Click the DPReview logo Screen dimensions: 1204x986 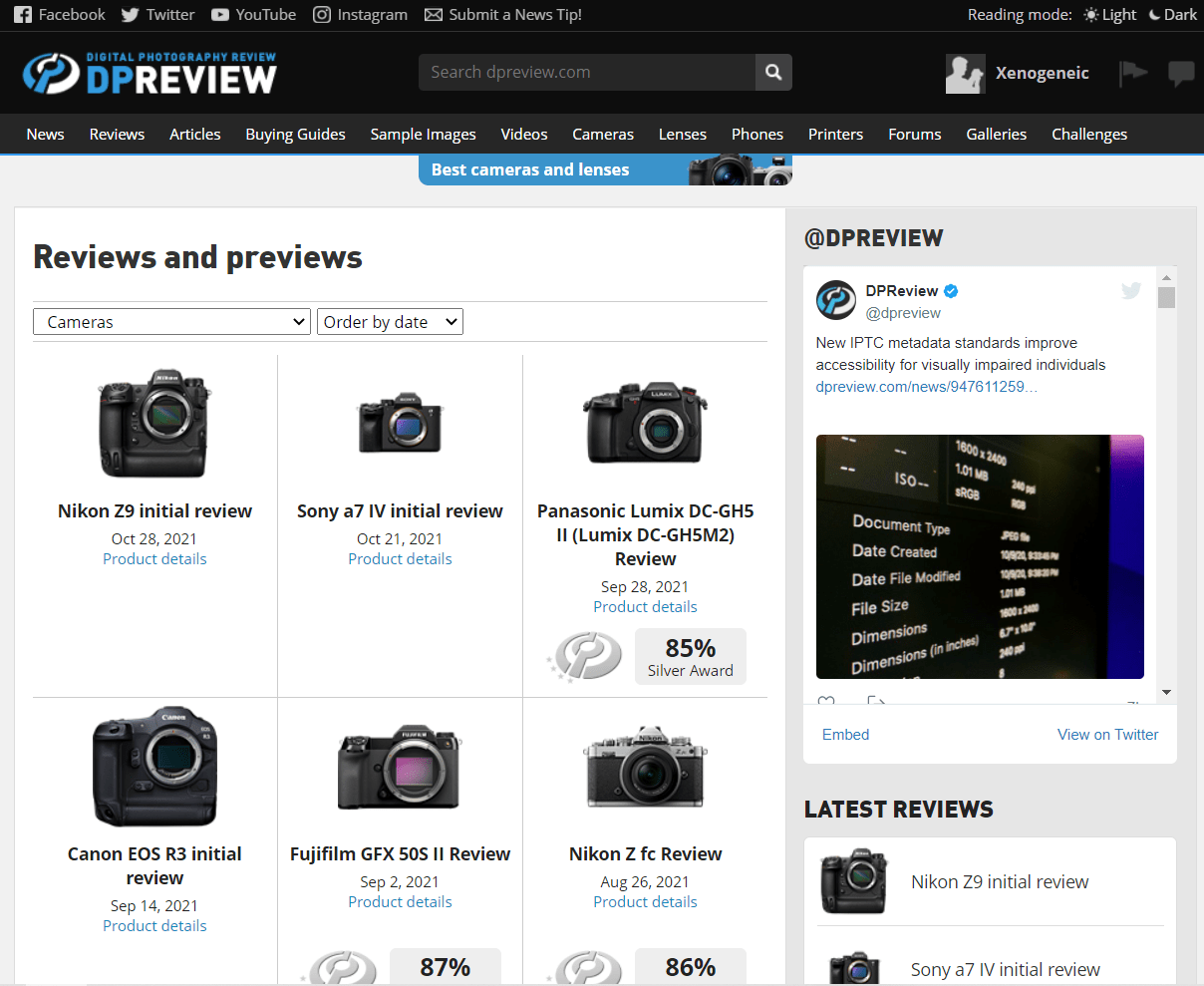pyautogui.click(x=150, y=73)
